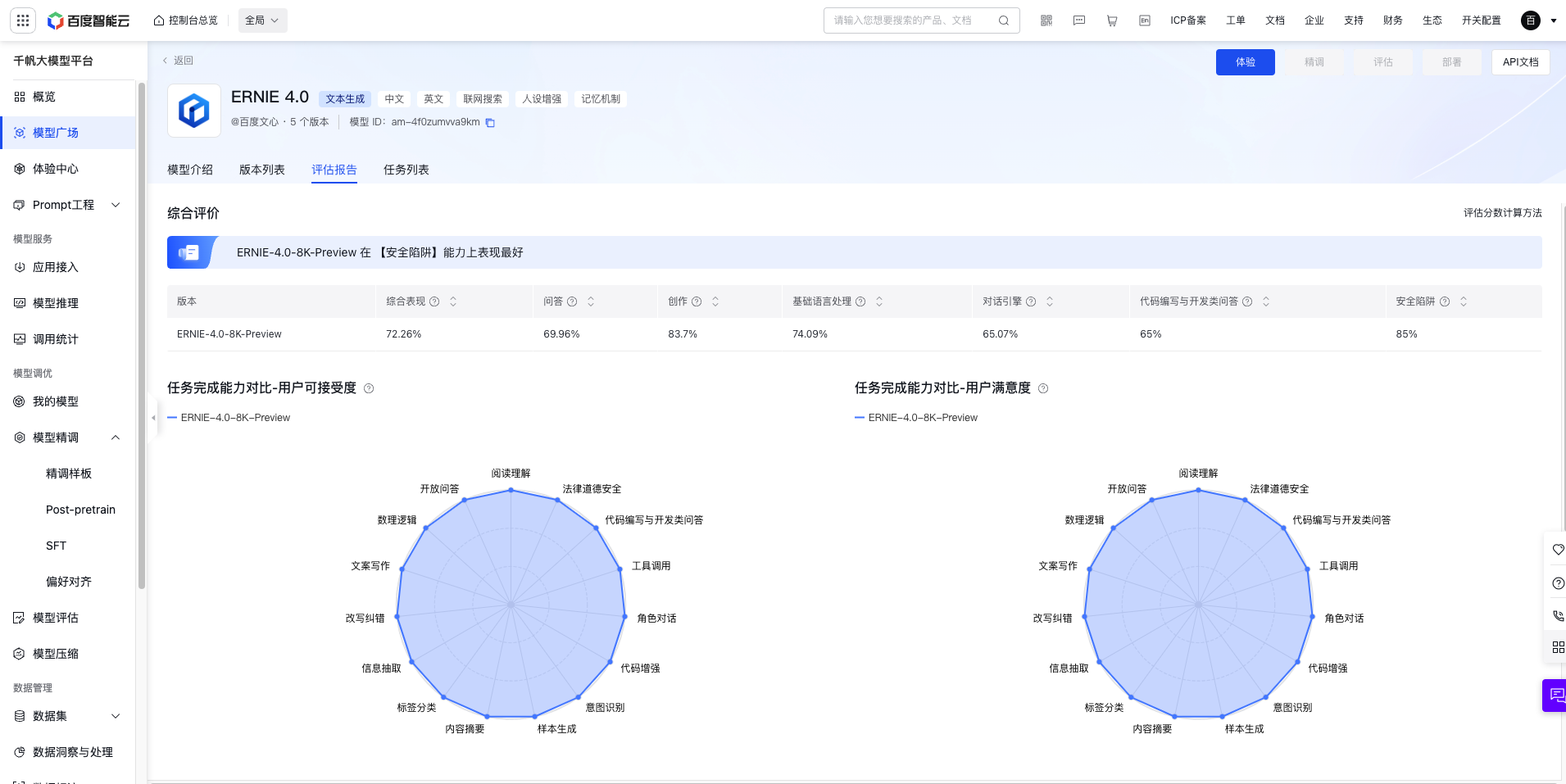Copy the model ID icon
The image size is (1566, 784).
[490, 123]
